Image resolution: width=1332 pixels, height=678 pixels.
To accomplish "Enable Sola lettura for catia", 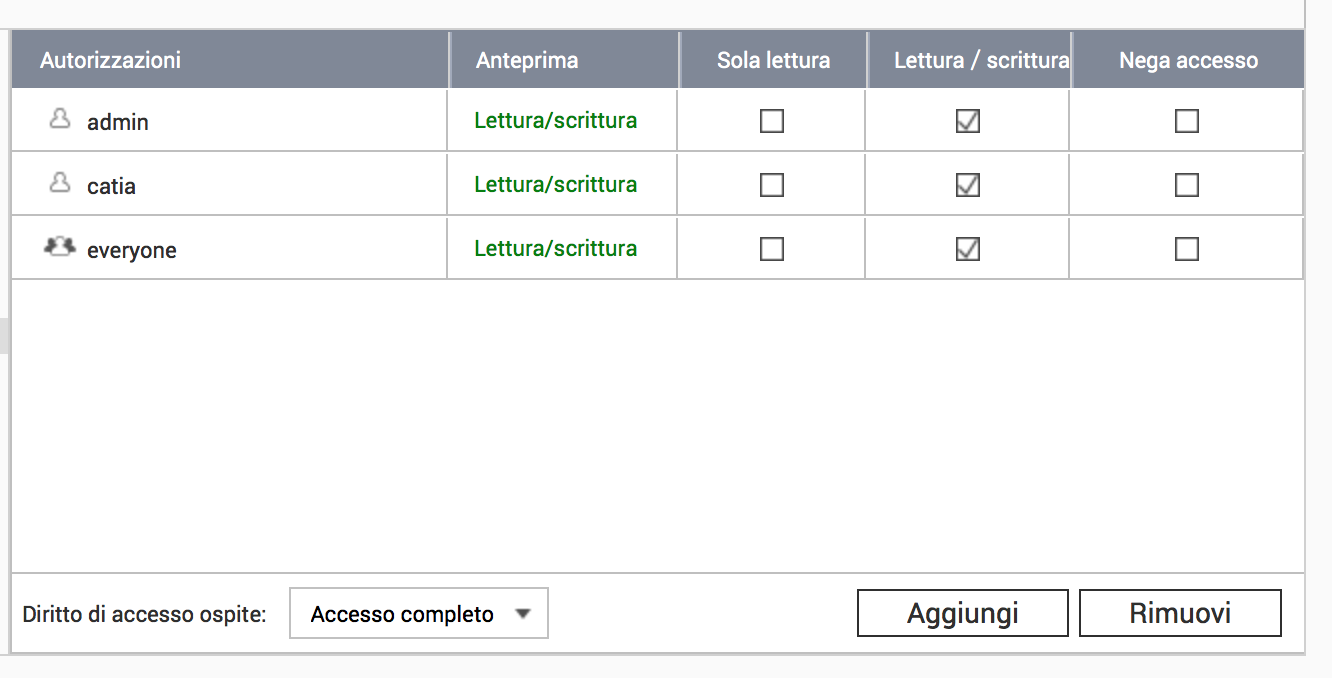I will coord(772,185).
